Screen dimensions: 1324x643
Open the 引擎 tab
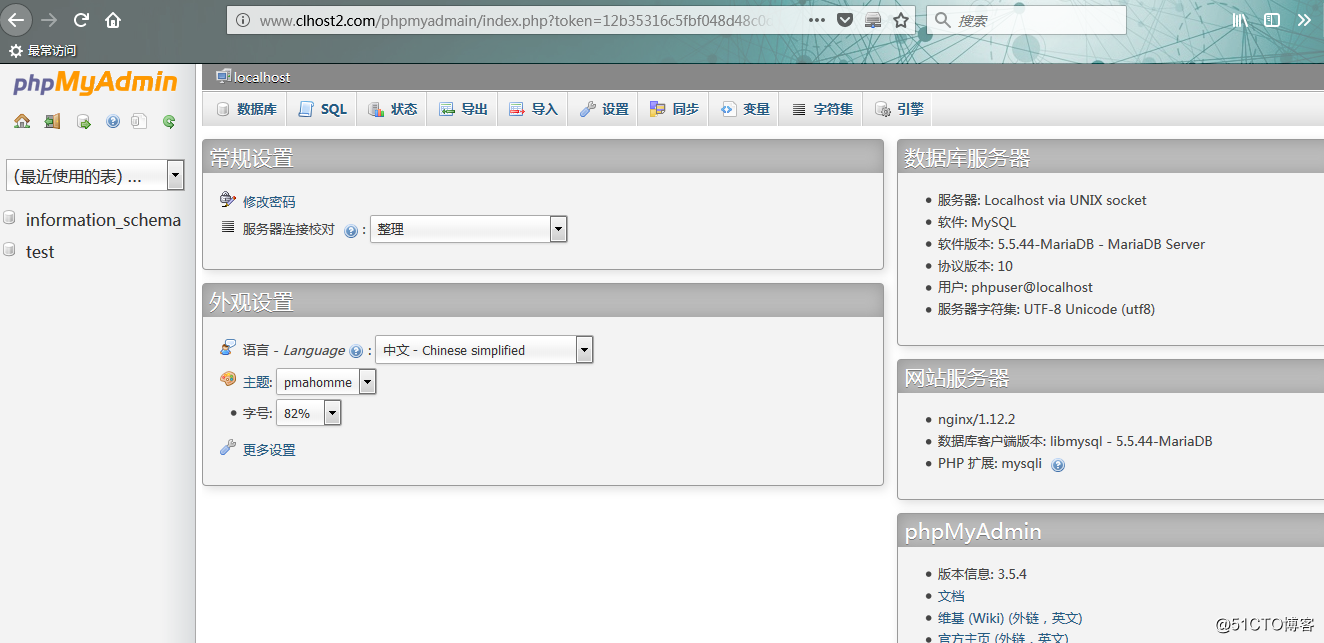[898, 109]
